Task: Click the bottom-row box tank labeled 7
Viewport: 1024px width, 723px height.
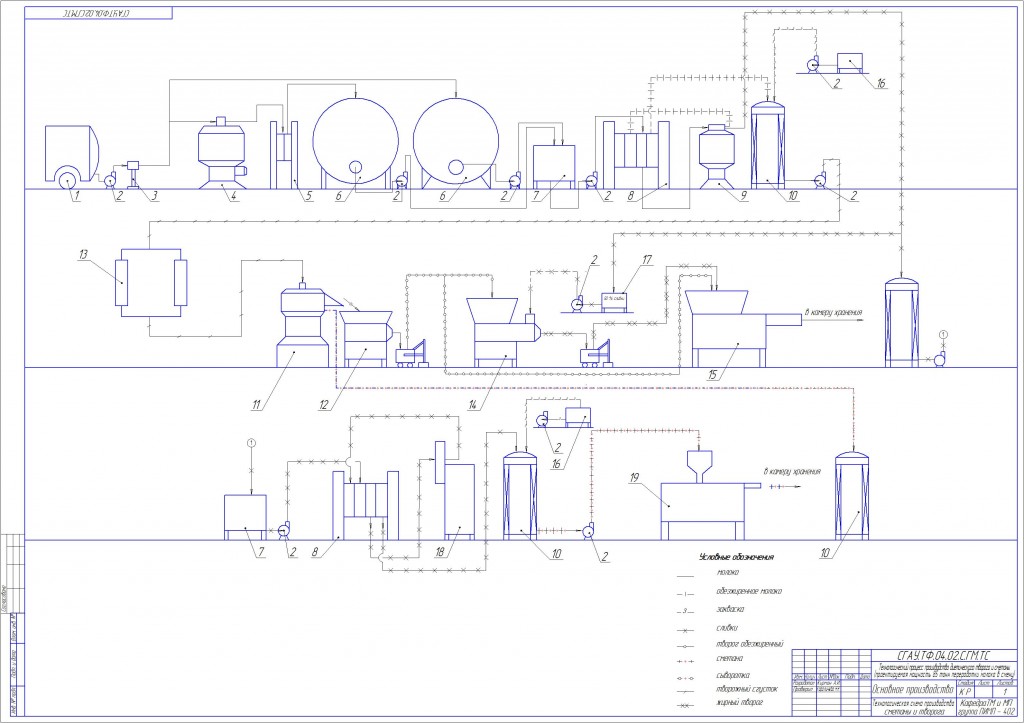Action: point(246,517)
